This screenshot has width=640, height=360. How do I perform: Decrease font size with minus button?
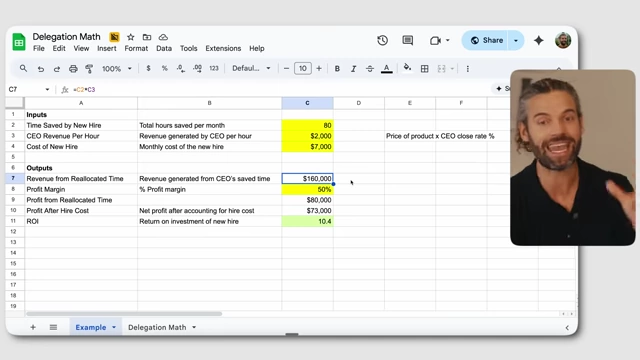click(286, 69)
